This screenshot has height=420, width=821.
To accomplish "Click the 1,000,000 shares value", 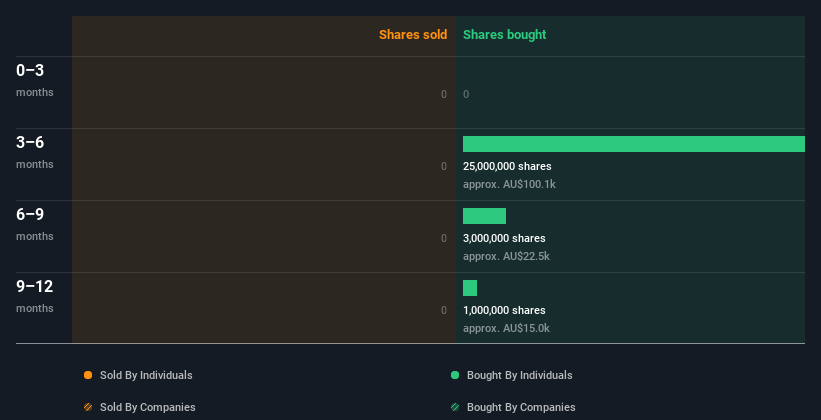I will click(x=504, y=311).
